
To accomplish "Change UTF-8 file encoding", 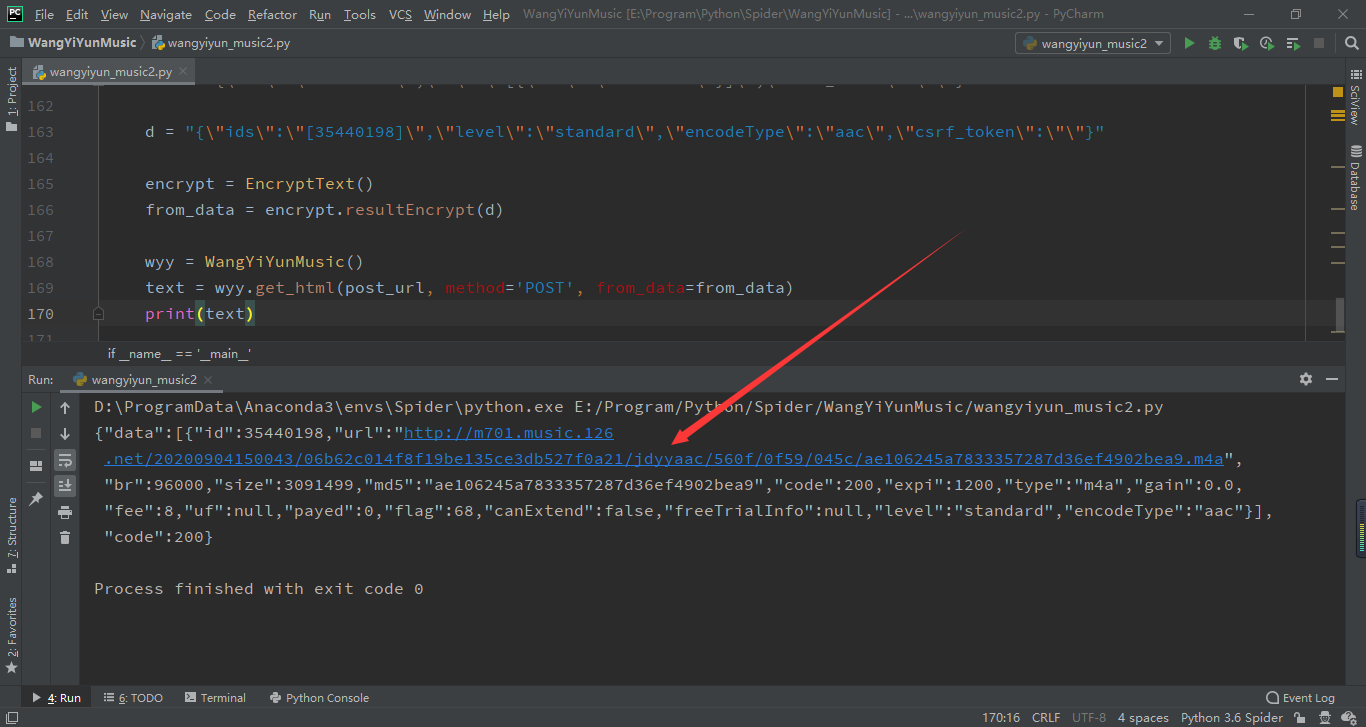I will [x=1089, y=717].
